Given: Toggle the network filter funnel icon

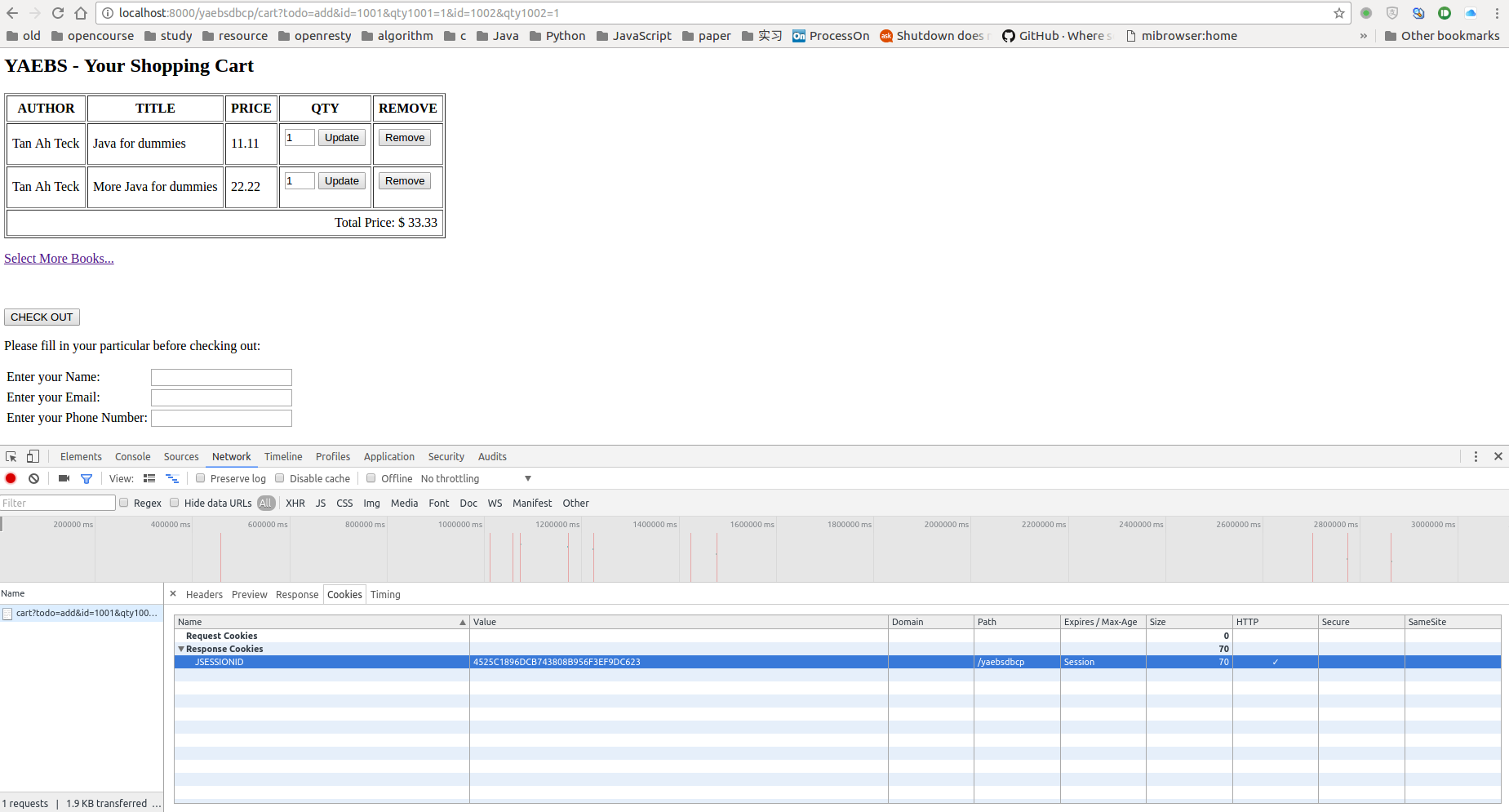Looking at the screenshot, I should pyautogui.click(x=86, y=478).
